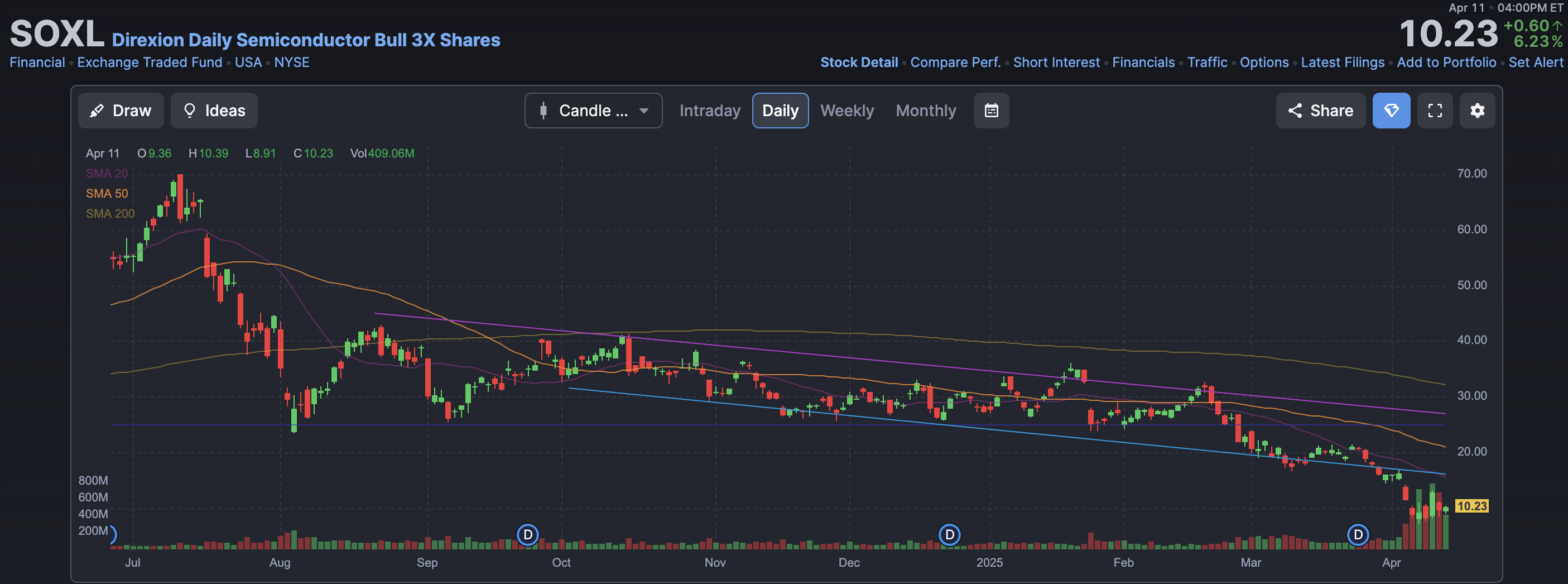The height and width of the screenshot is (584, 1568).
Task: Open the Traffic page
Action: [1207, 62]
